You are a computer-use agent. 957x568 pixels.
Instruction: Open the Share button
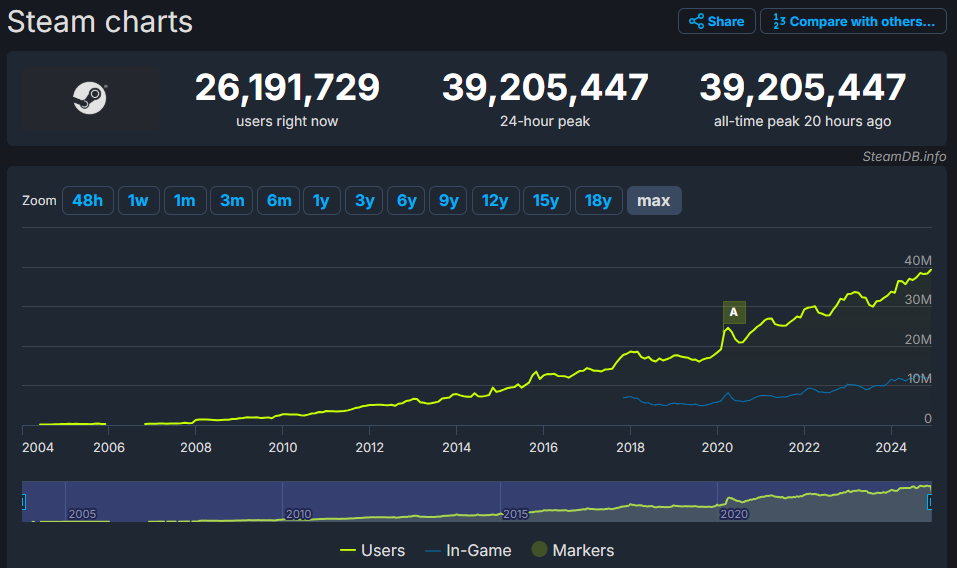[x=717, y=21]
